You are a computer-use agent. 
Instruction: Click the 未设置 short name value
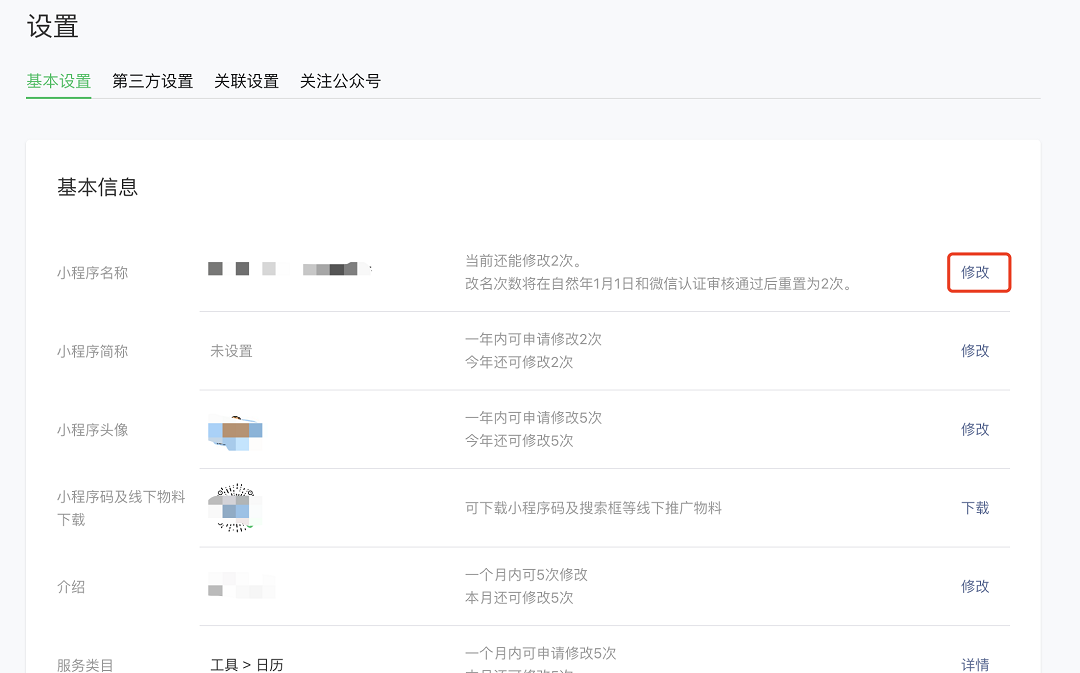[x=231, y=351]
